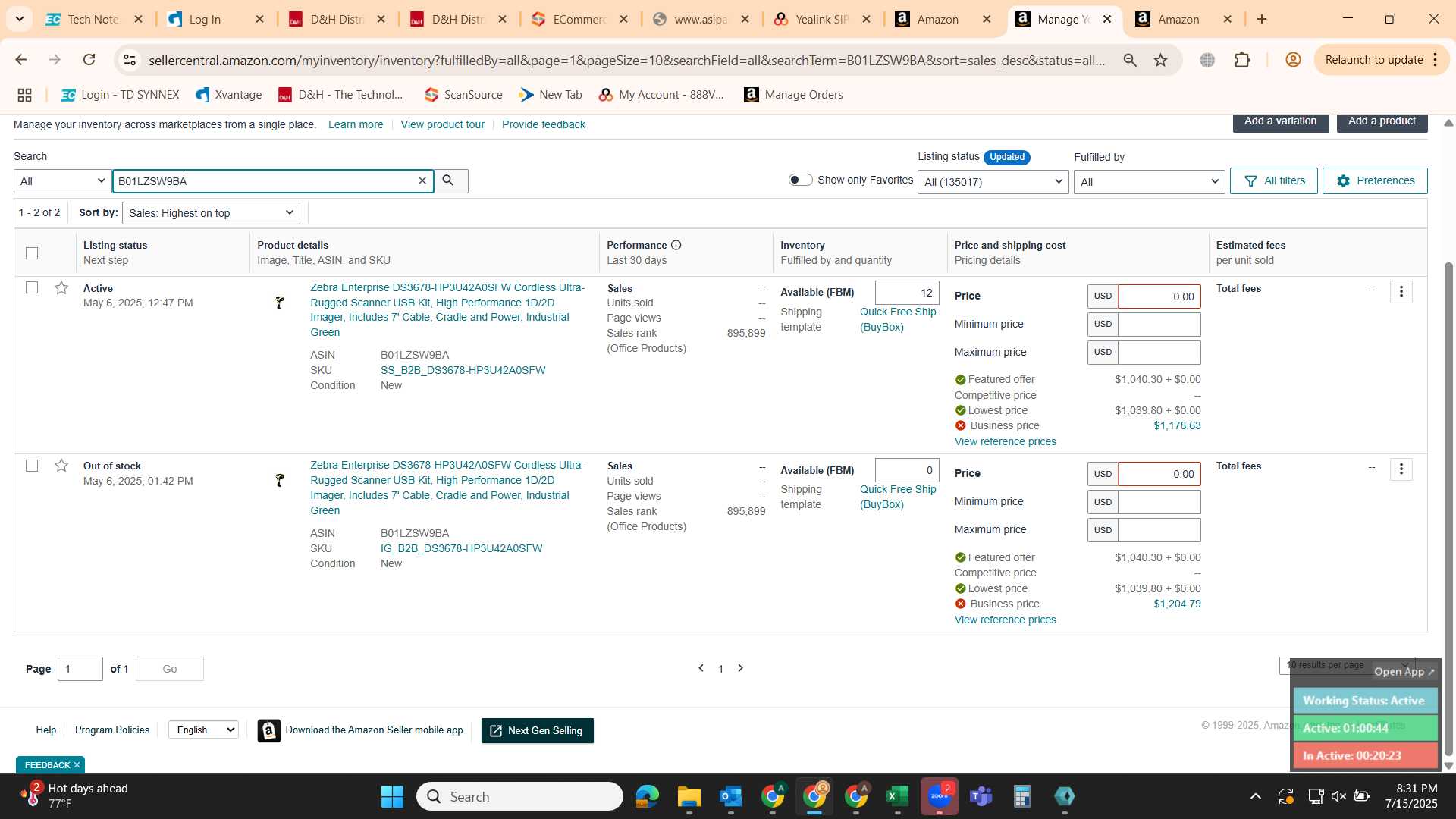
Task: Click Open App in the status widget
Action: [1404, 672]
